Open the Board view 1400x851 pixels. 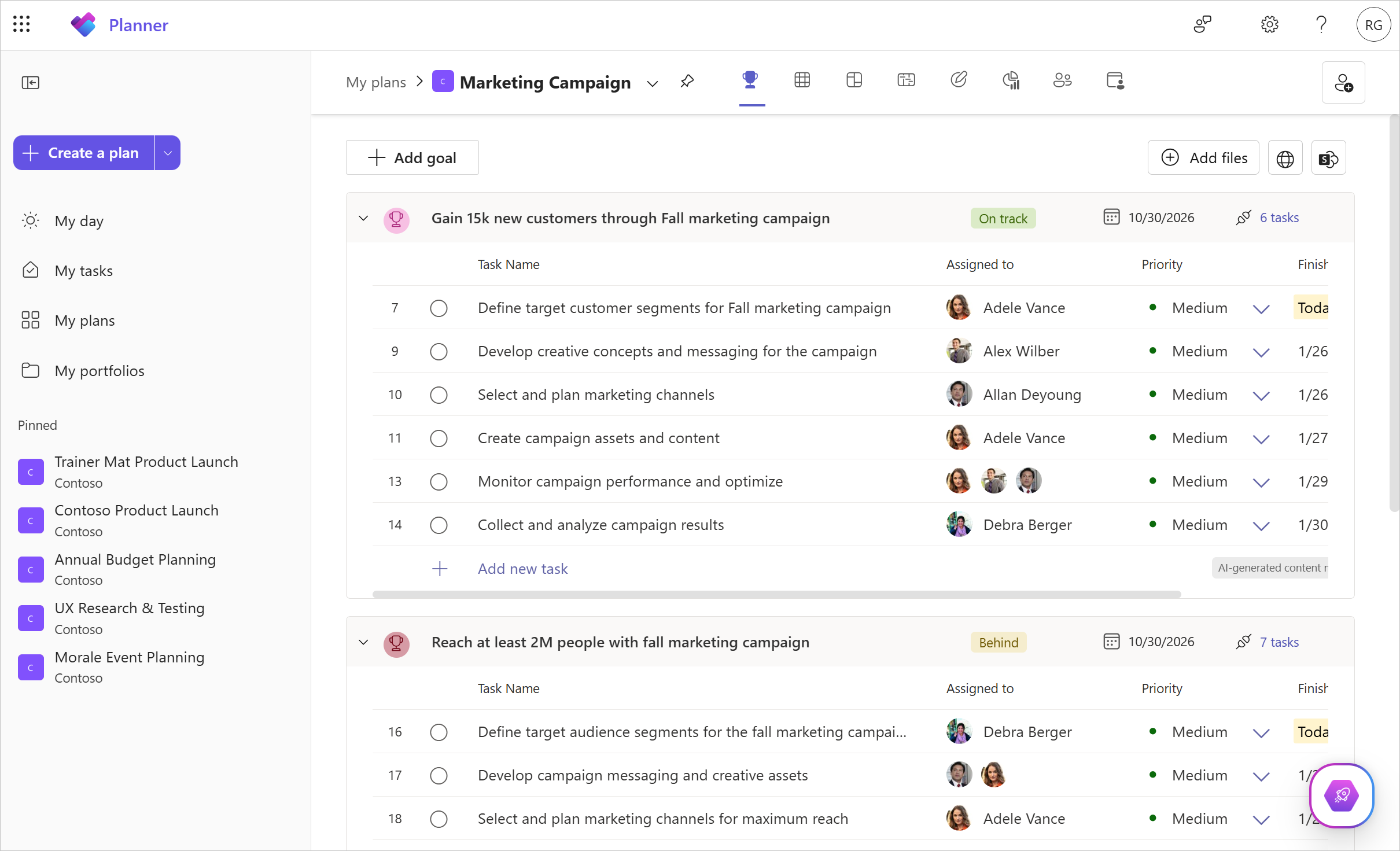click(854, 80)
